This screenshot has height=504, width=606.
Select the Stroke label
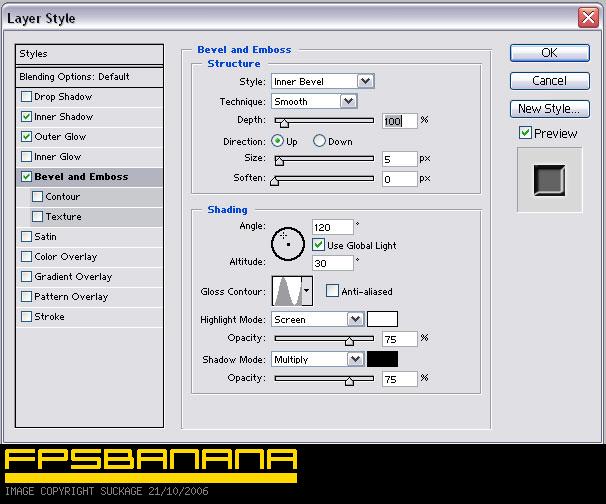coord(49,317)
